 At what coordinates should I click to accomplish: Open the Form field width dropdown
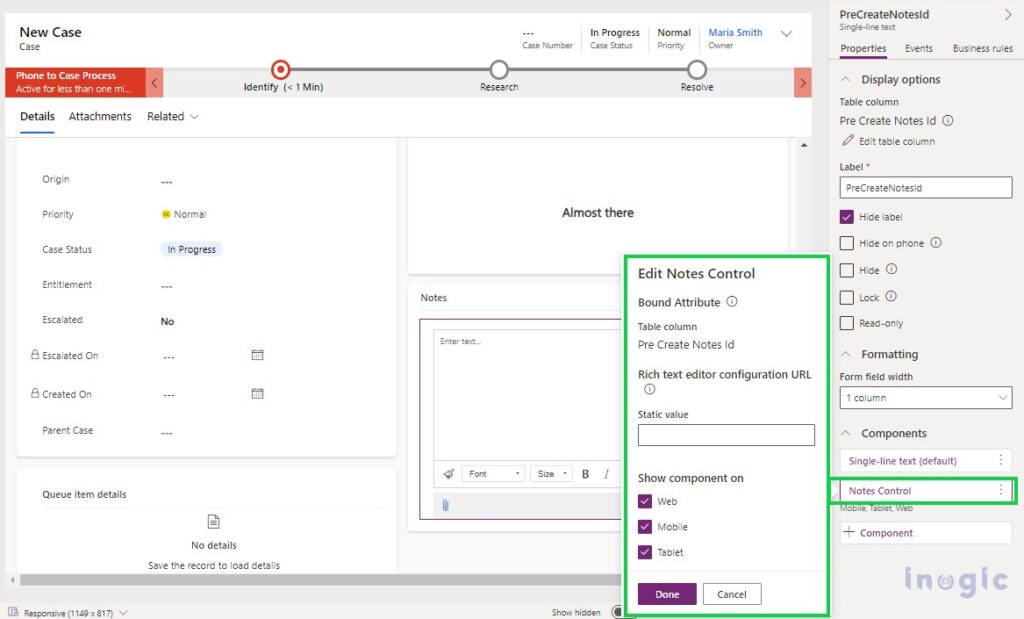[925, 398]
